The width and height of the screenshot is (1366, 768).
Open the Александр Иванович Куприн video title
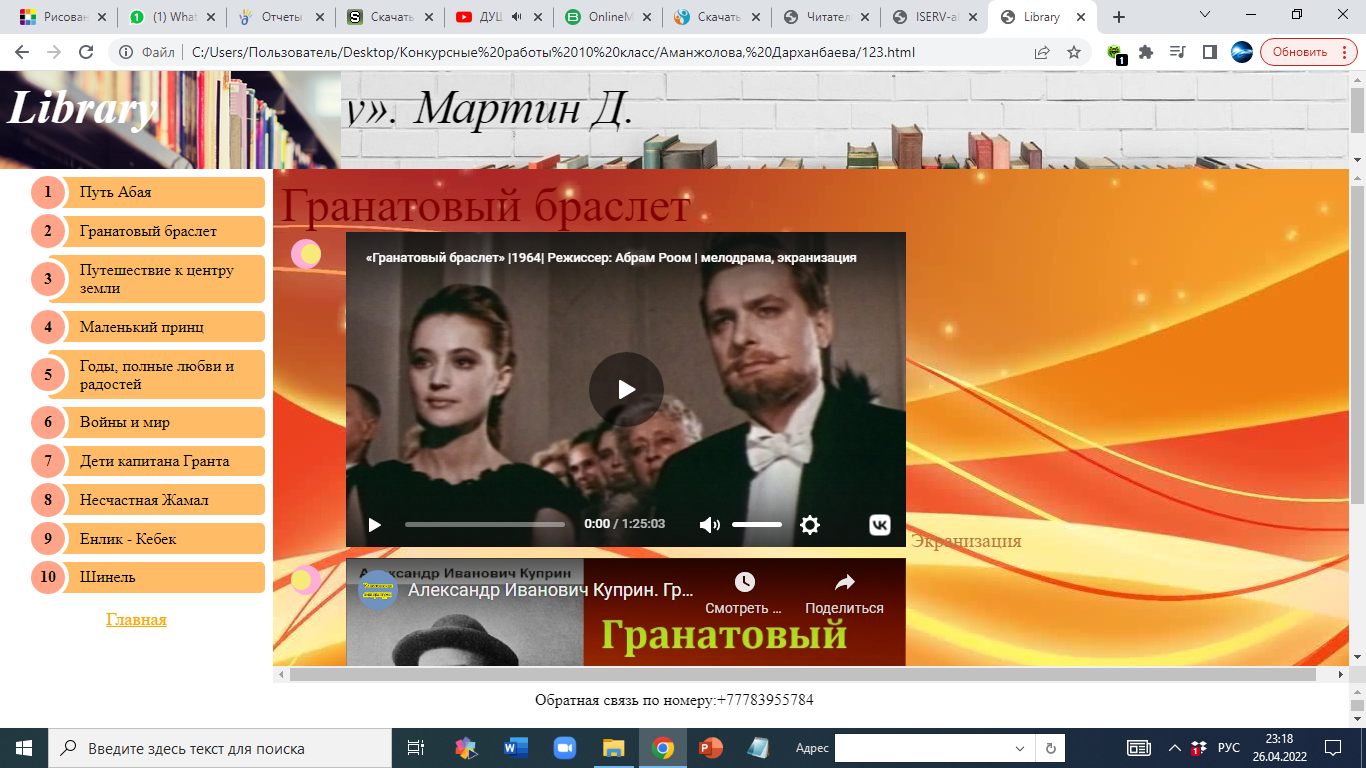[551, 590]
